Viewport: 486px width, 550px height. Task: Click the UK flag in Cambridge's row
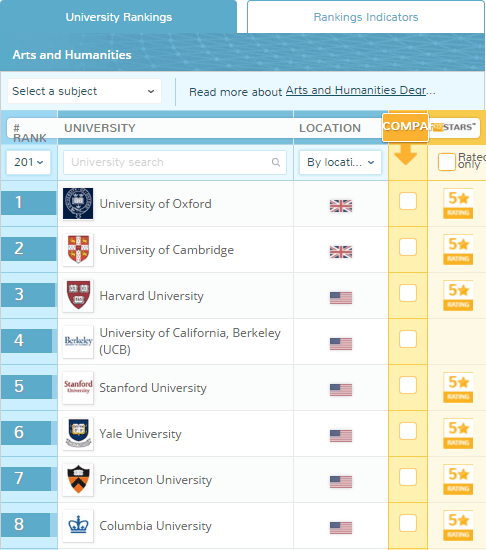[x=341, y=252]
